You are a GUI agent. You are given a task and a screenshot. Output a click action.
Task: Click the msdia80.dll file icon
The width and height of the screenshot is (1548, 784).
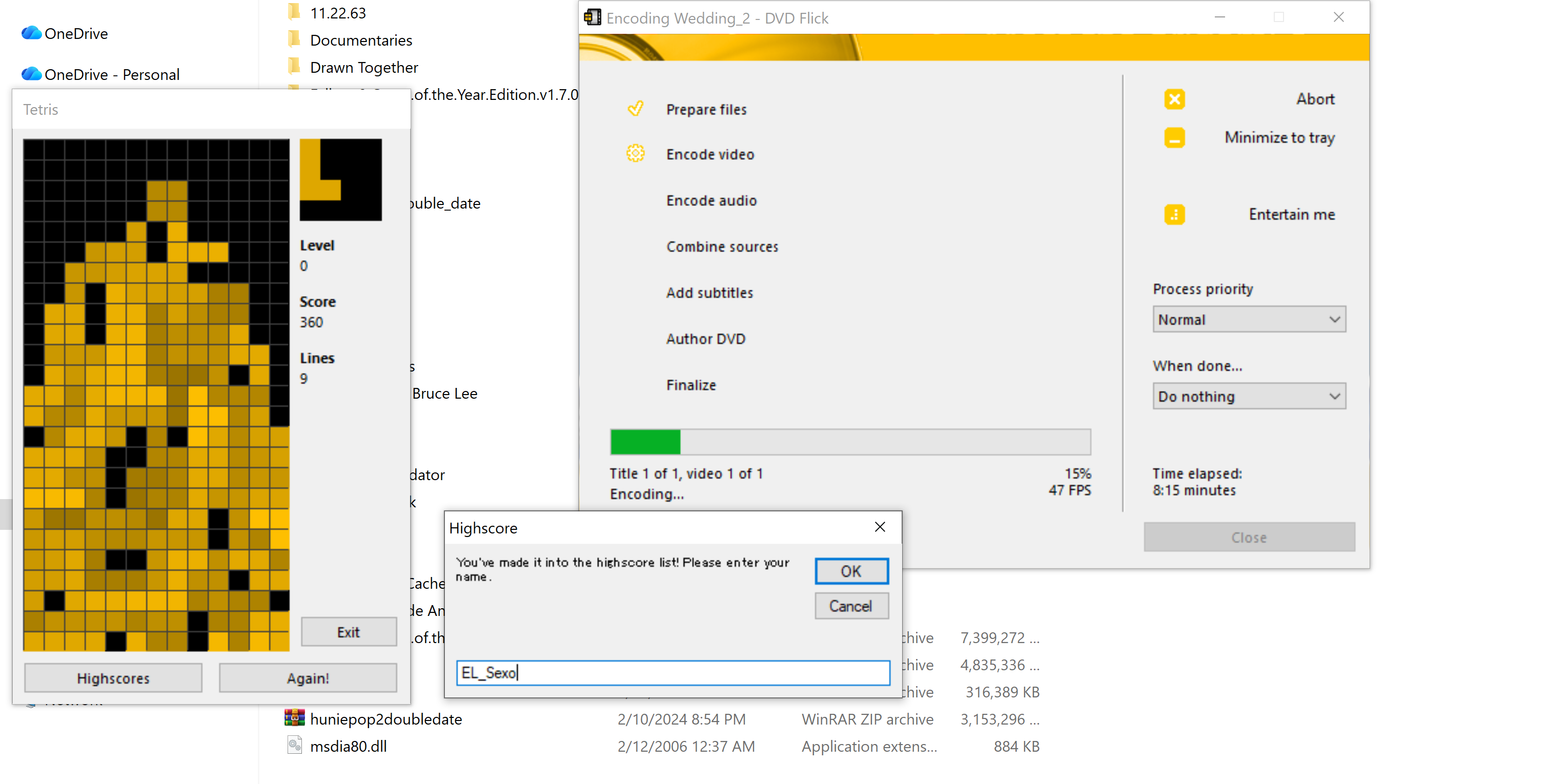(x=294, y=745)
